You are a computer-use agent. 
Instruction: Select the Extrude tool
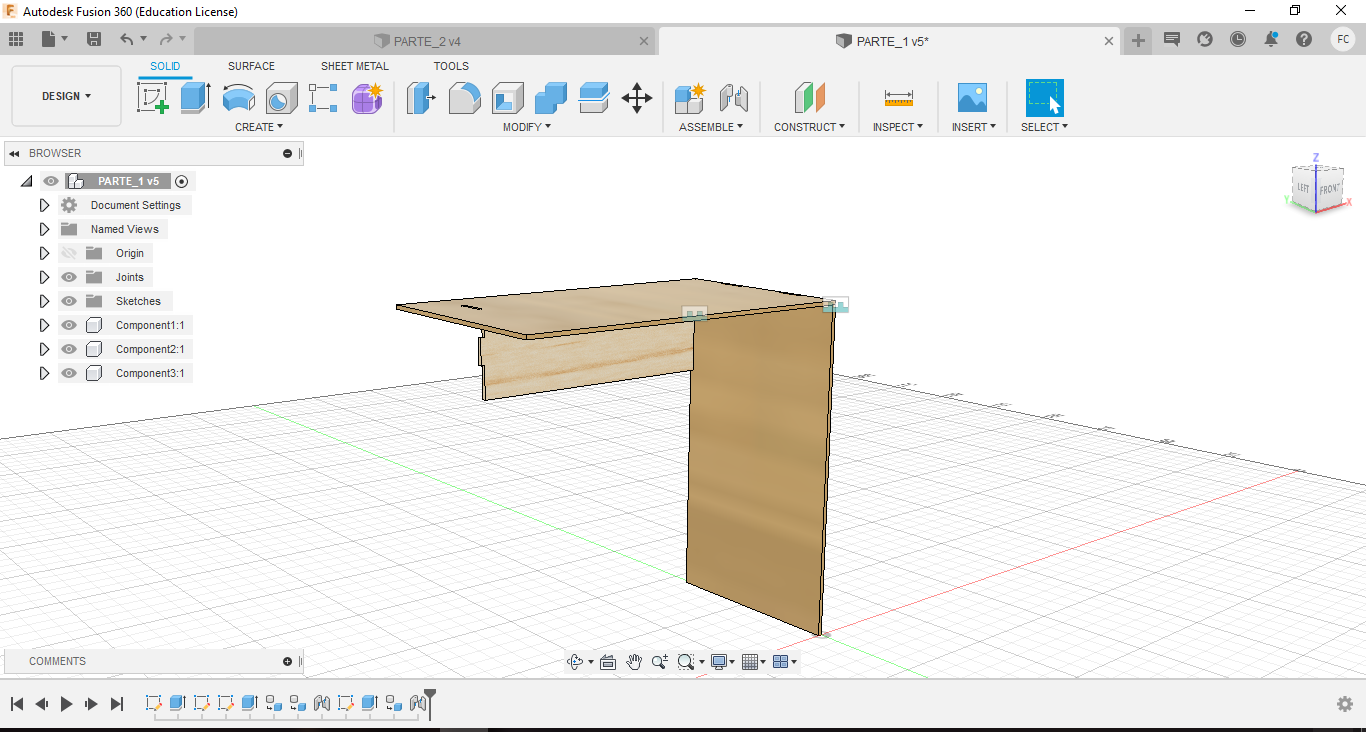pos(195,98)
